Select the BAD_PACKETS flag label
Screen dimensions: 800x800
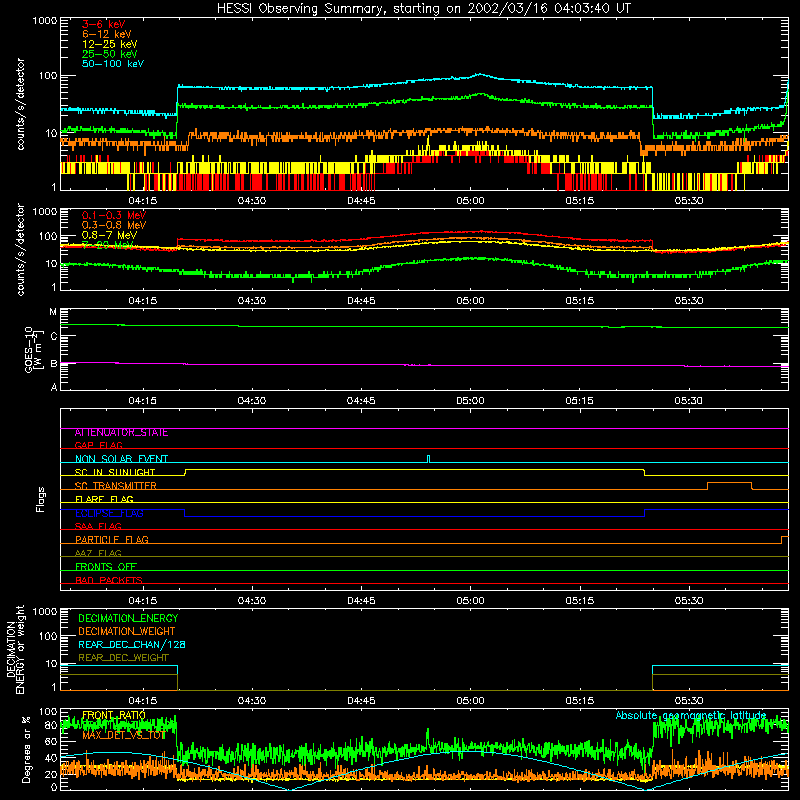pos(109,580)
